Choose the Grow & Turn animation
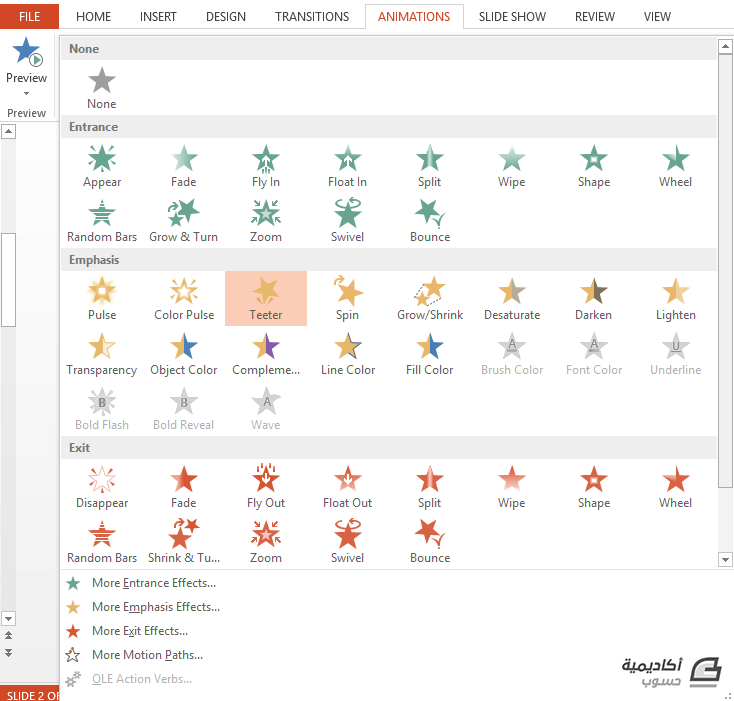The height and width of the screenshot is (701, 734). coord(184,221)
